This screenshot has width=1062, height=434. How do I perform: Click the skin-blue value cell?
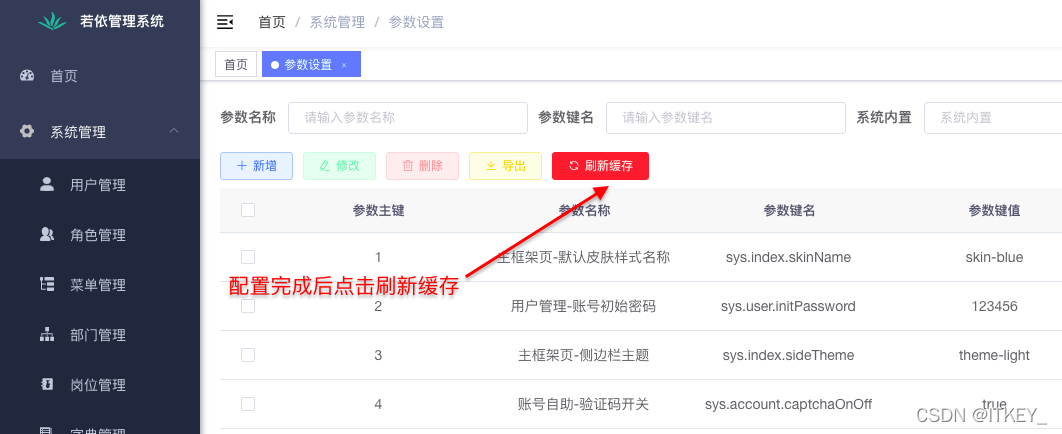click(x=994, y=257)
